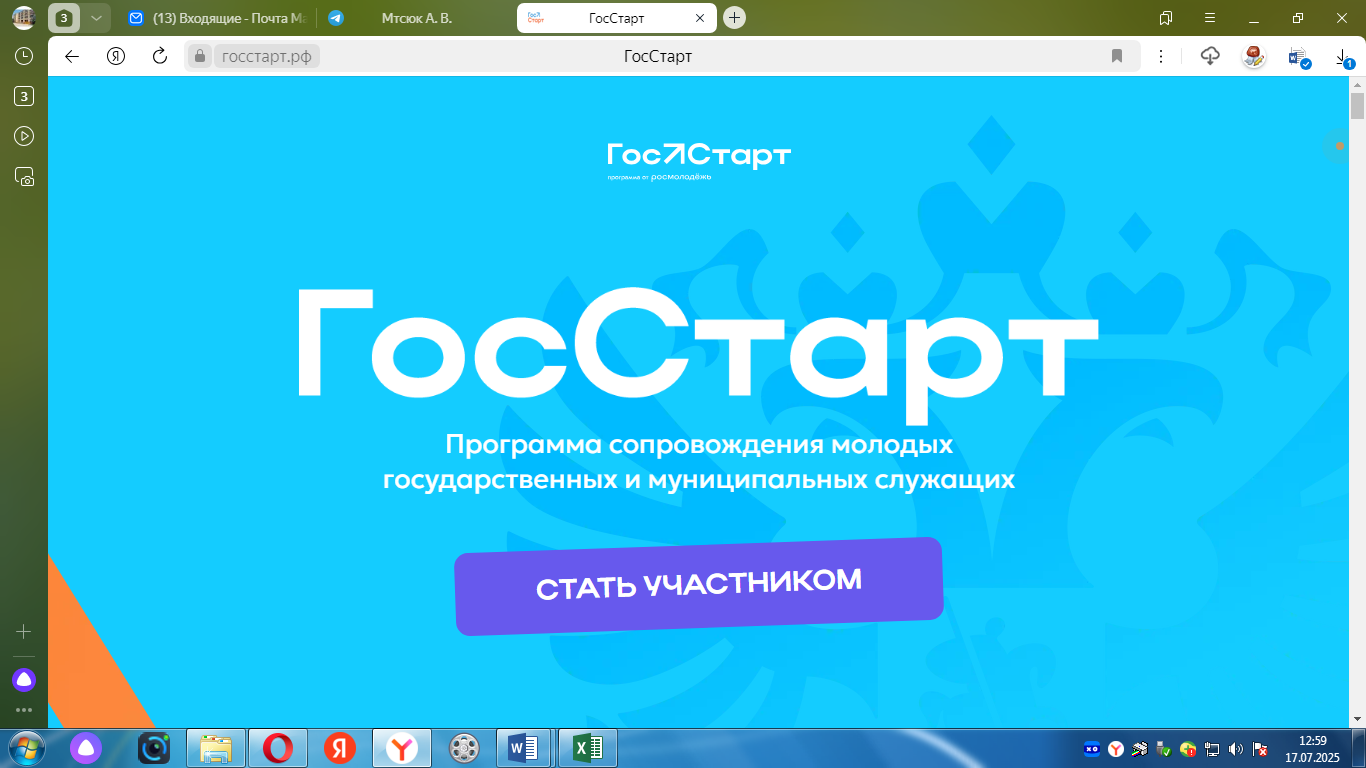Click the ГосСтарт logo at page top
The width and height of the screenshot is (1366, 768).
click(x=698, y=160)
